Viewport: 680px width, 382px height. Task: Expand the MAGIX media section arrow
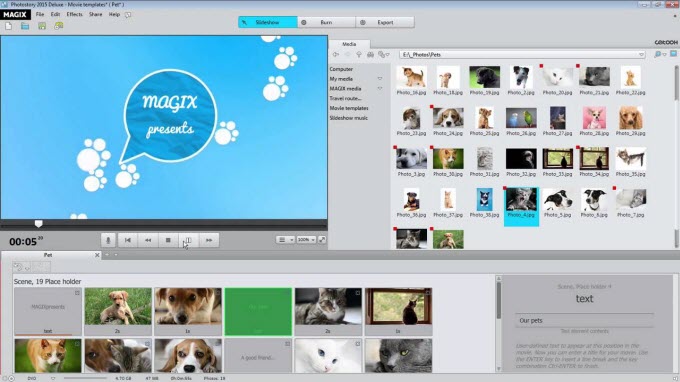[x=380, y=88]
